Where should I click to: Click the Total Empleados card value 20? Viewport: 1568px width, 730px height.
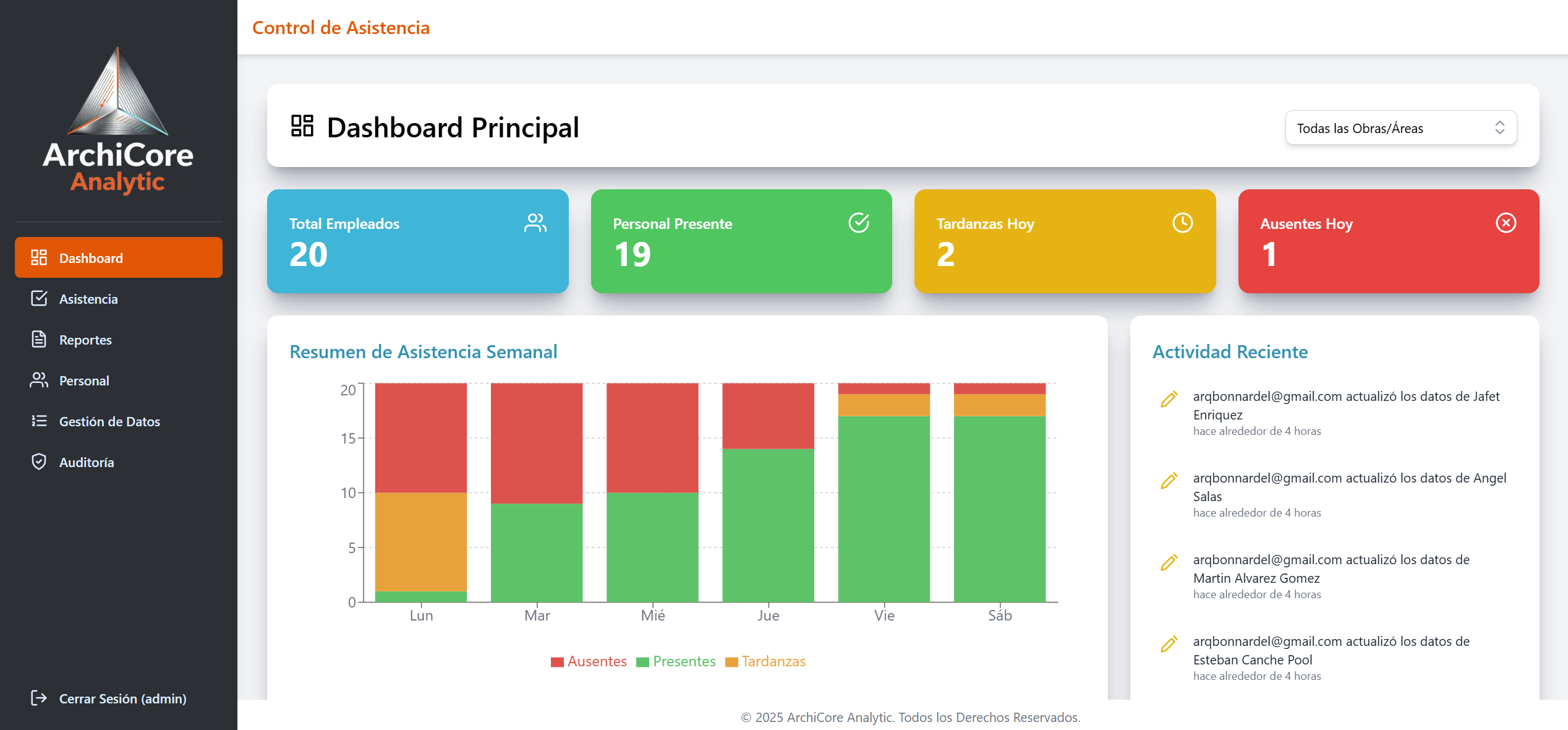309,254
